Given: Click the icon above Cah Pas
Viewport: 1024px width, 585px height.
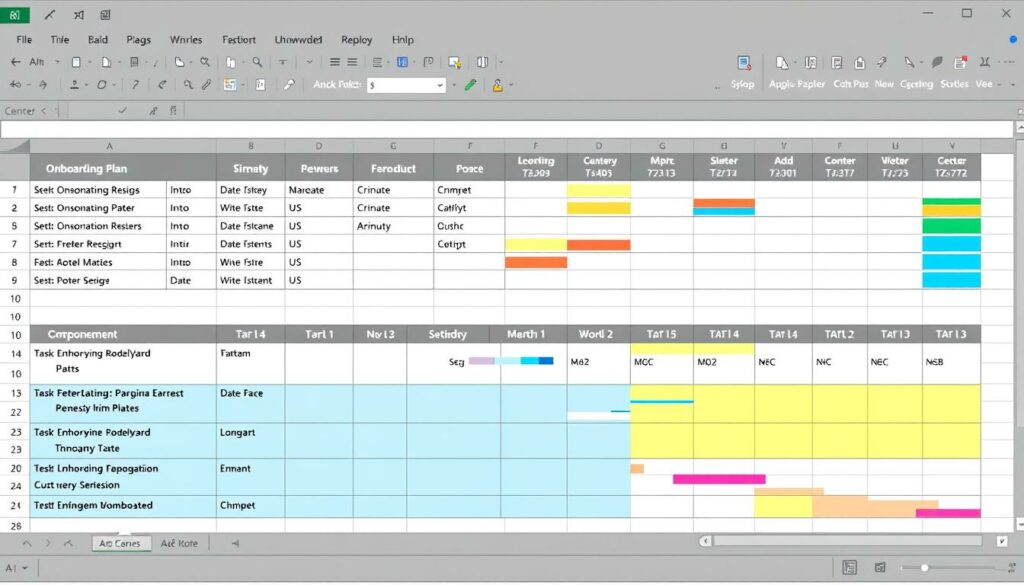Looking at the screenshot, I should (x=837, y=63).
